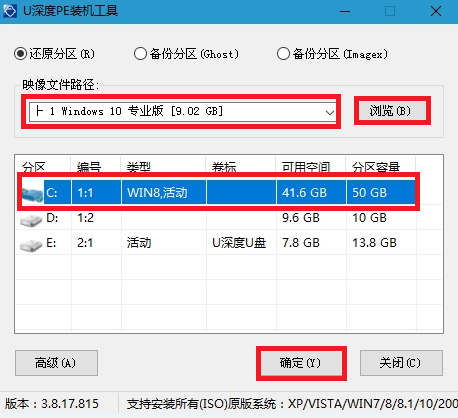Screen dimensions: 458x418
Task: Click the U深度 app logo icon
Action: tap(9, 11)
